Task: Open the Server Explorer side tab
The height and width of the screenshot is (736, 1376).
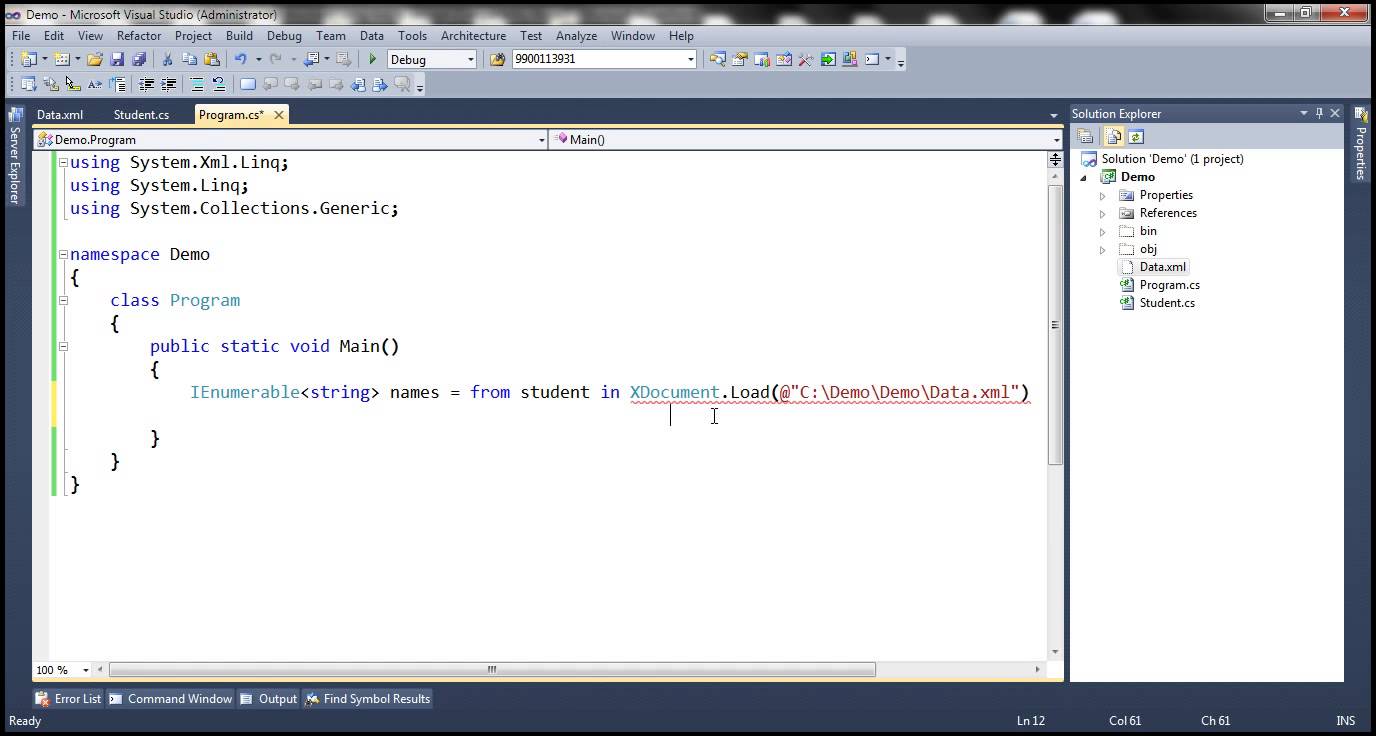Action: point(14,157)
